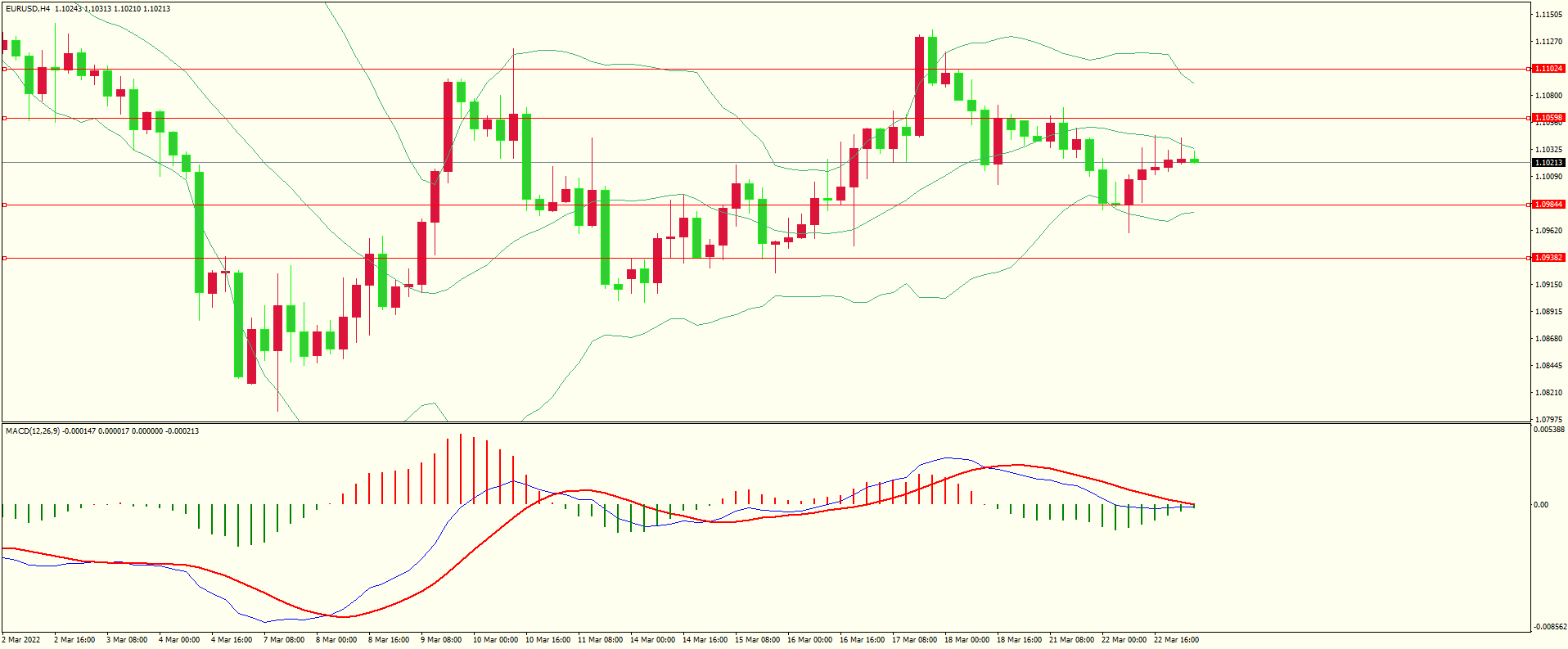Click the 14 Mar 16:00 time label
This screenshot has width=1568, height=649.
click(705, 640)
